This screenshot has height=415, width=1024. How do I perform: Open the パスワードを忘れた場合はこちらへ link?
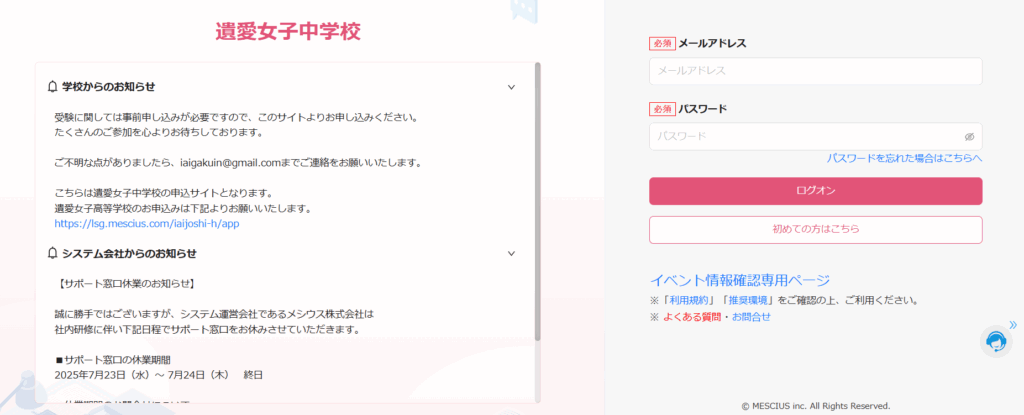[904, 158]
